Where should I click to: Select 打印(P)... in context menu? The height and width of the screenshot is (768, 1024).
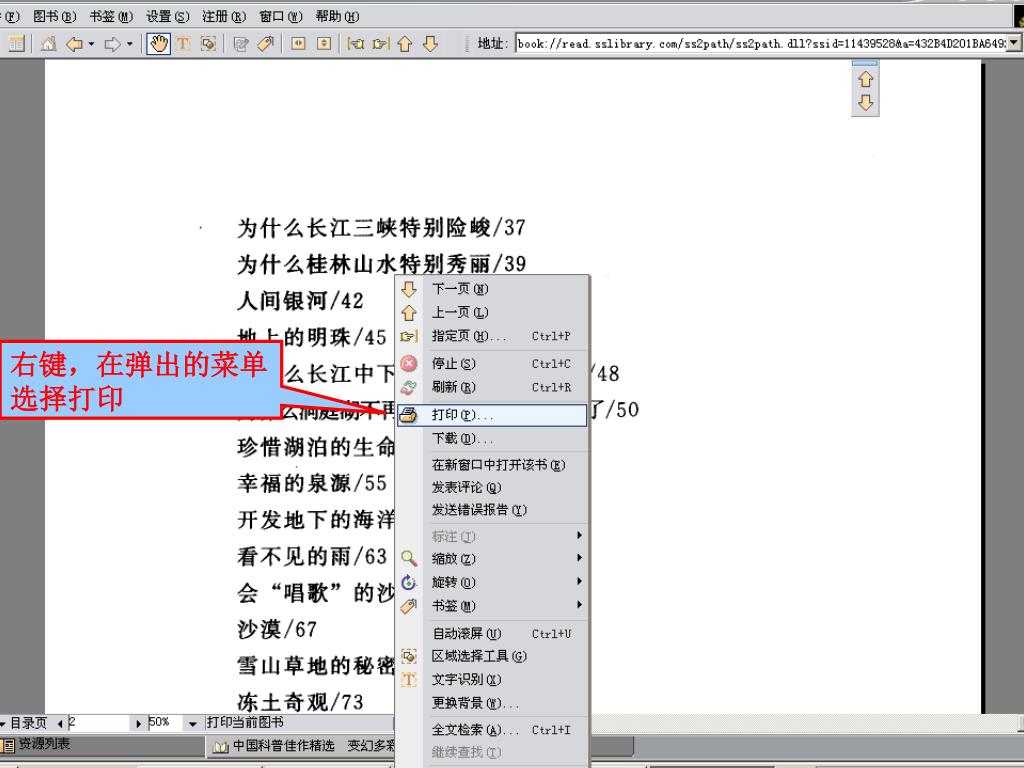492,415
